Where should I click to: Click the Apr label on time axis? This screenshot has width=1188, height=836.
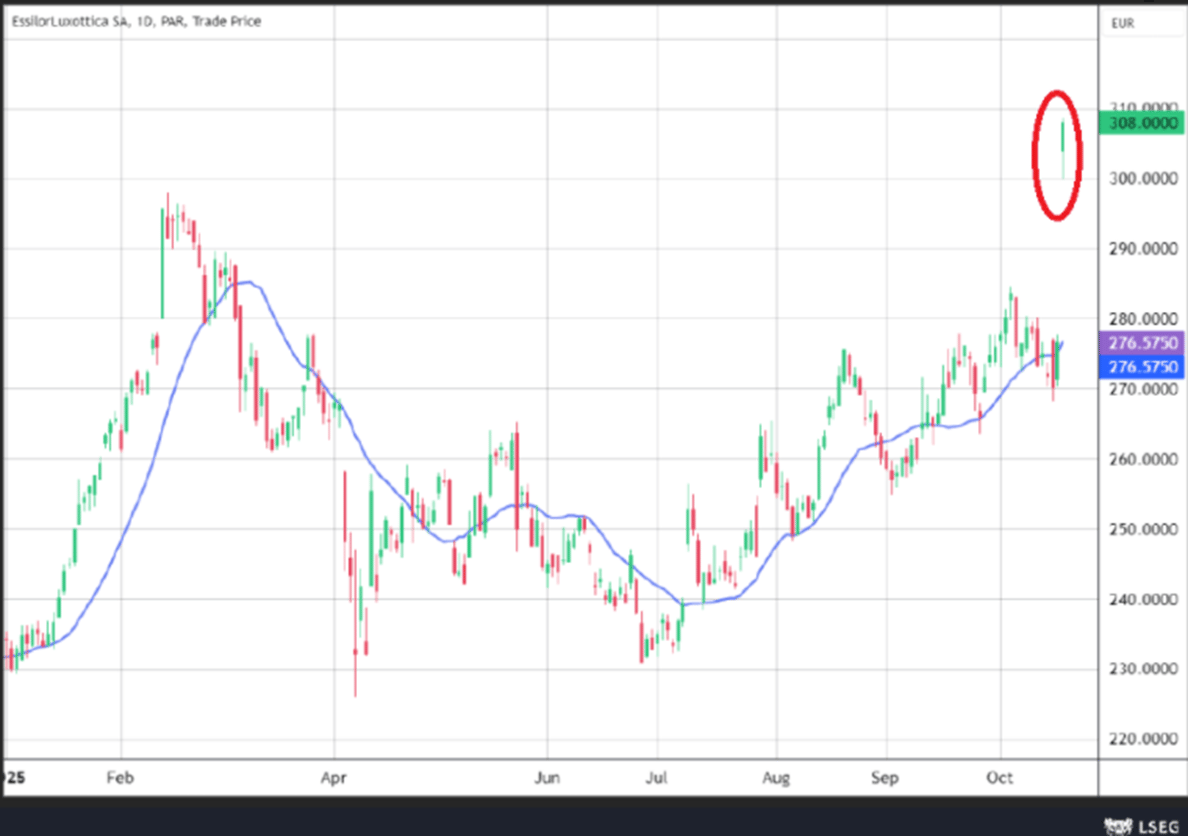[x=333, y=778]
